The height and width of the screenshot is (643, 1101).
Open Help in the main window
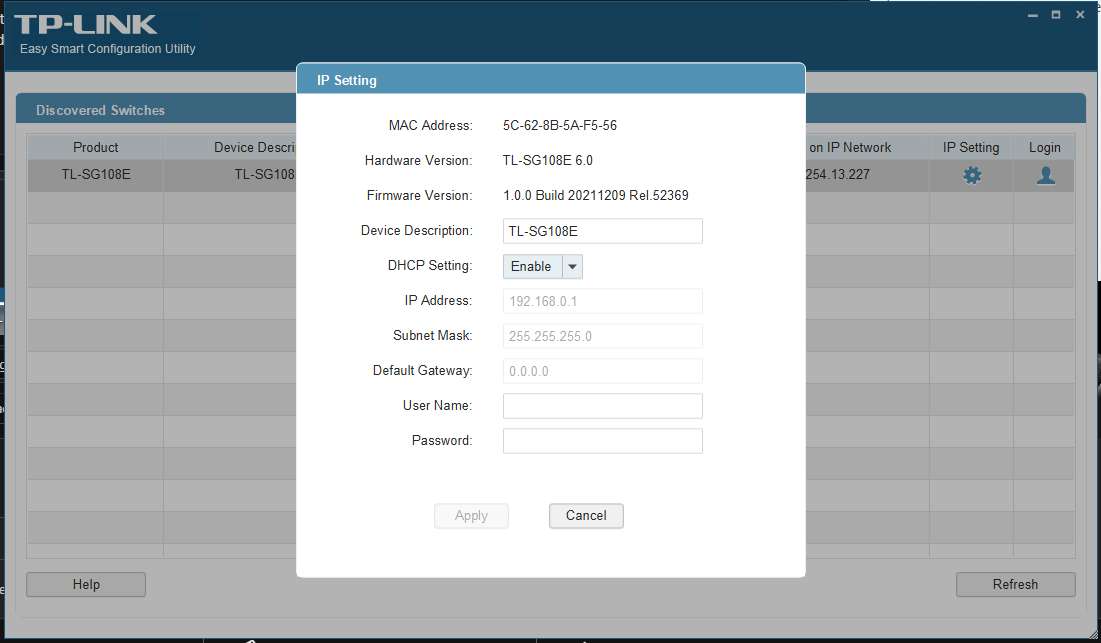click(86, 585)
